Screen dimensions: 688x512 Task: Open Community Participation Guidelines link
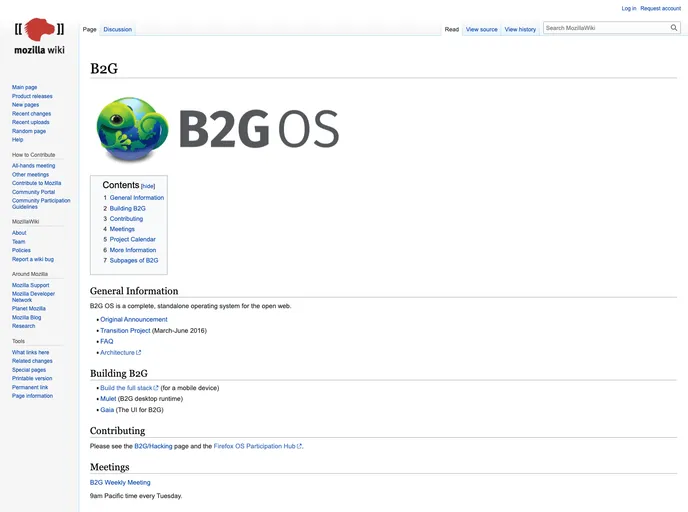(x=41, y=204)
